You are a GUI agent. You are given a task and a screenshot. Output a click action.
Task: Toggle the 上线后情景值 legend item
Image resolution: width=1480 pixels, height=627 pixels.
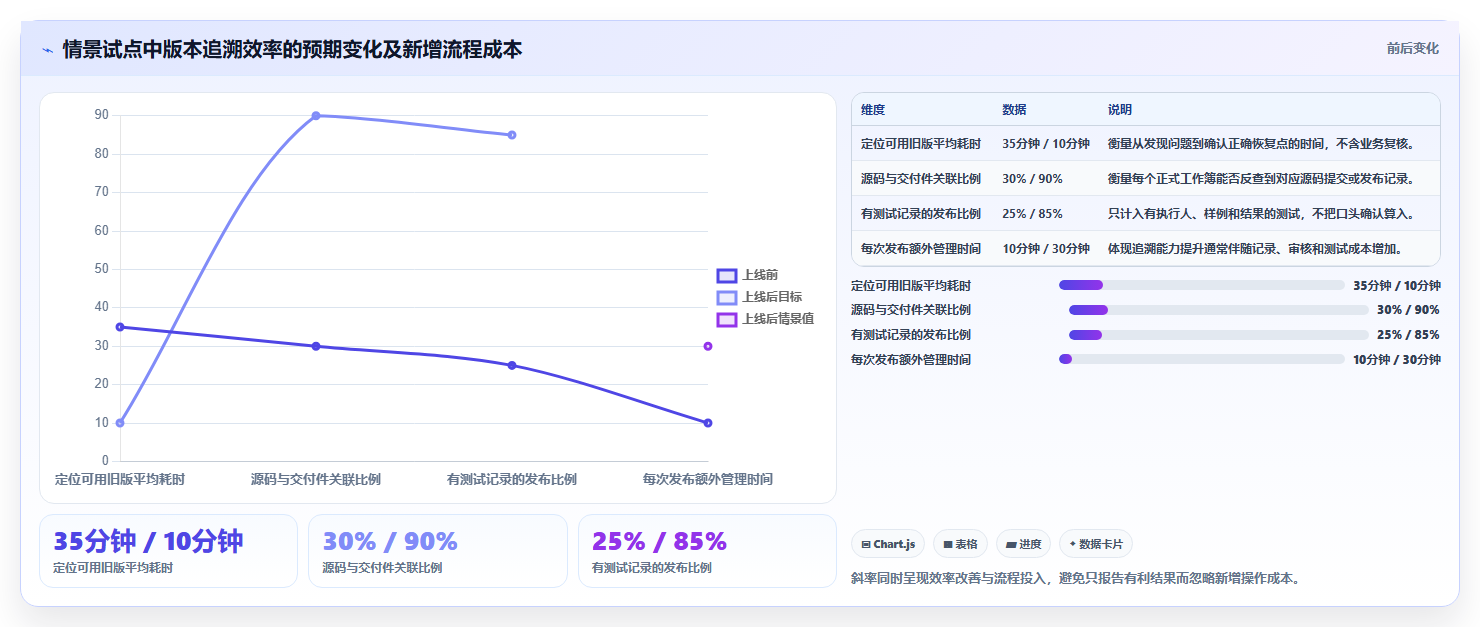tap(766, 319)
